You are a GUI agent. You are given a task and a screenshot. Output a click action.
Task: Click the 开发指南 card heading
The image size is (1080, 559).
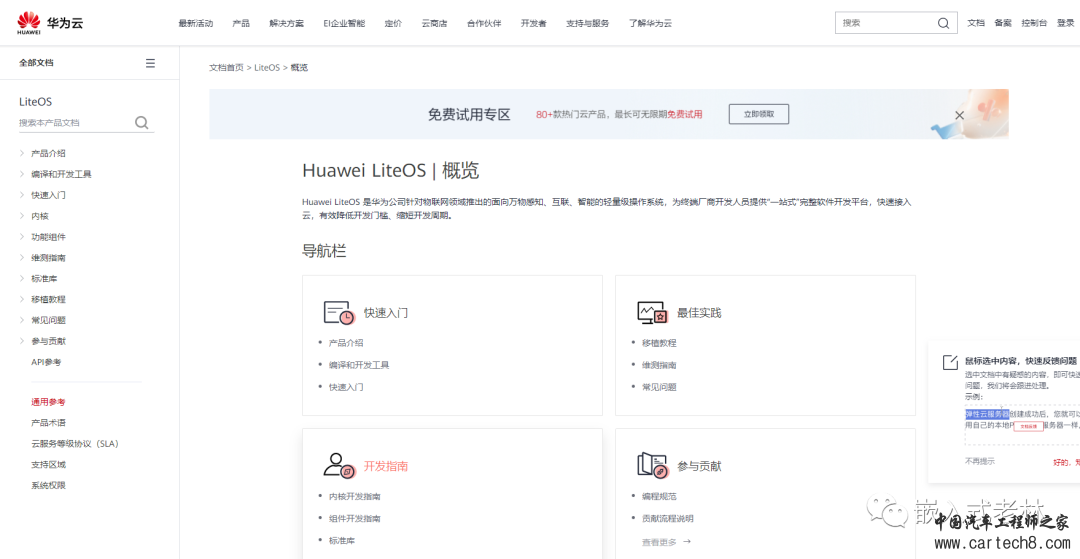(x=386, y=466)
